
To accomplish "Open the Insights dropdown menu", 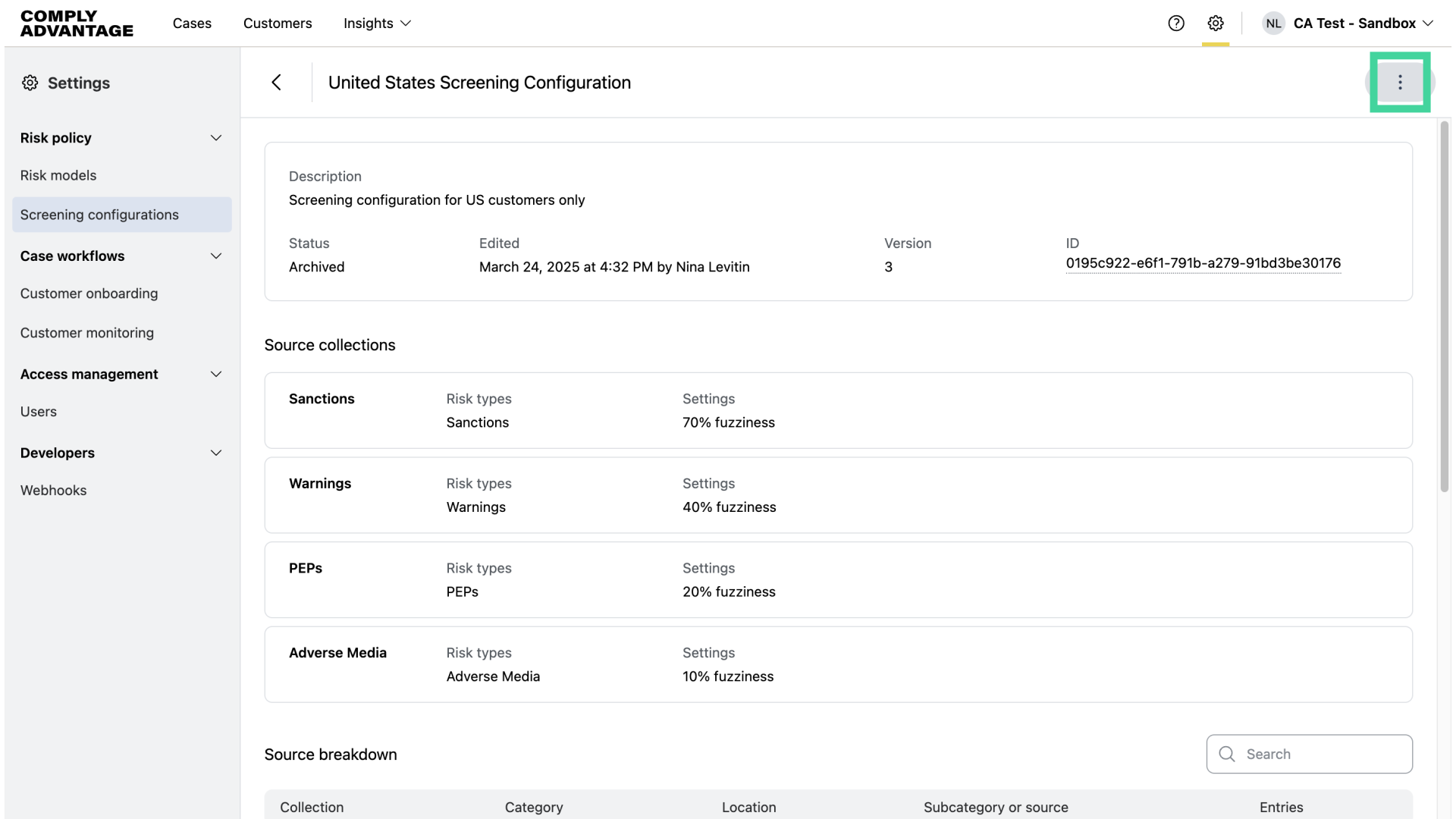I will (377, 24).
